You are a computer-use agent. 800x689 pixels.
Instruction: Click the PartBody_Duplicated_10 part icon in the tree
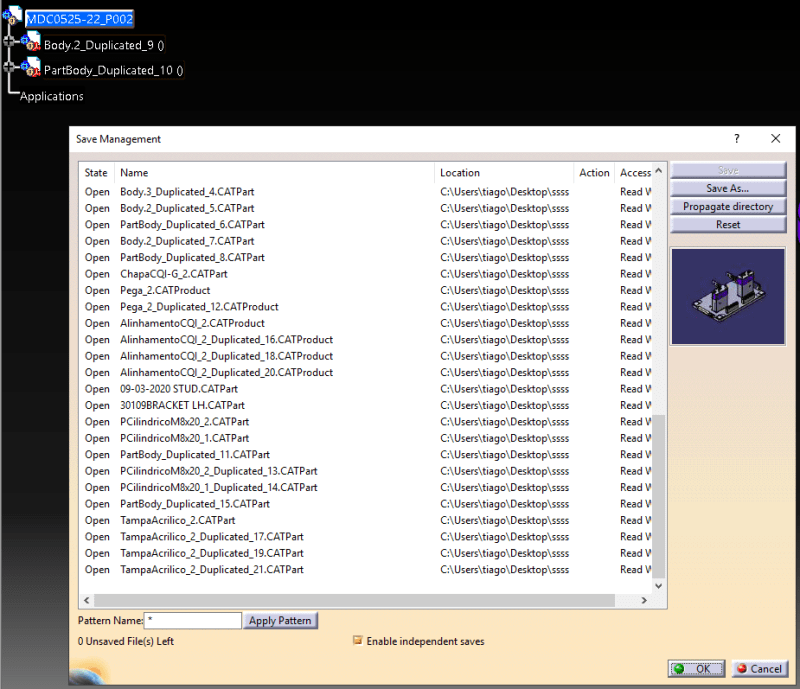(x=31, y=66)
